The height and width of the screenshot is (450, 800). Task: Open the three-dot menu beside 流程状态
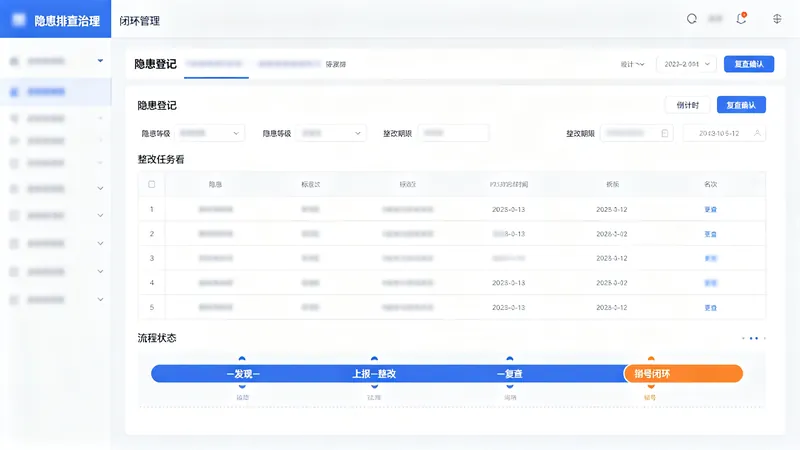click(x=754, y=338)
